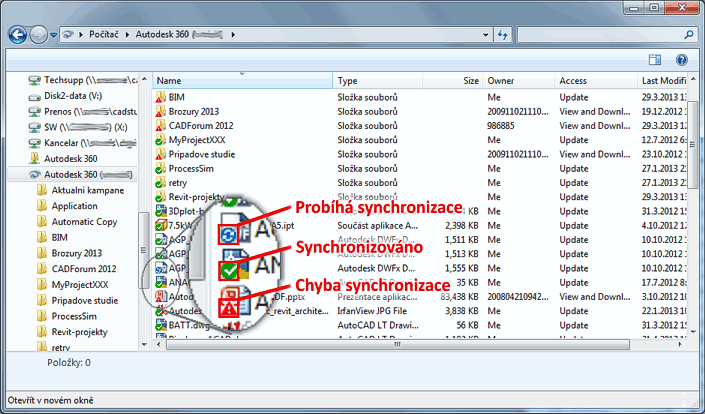The height and width of the screenshot is (414, 705).
Task: Click into the Explorer search field
Action: pyautogui.click(x=598, y=35)
